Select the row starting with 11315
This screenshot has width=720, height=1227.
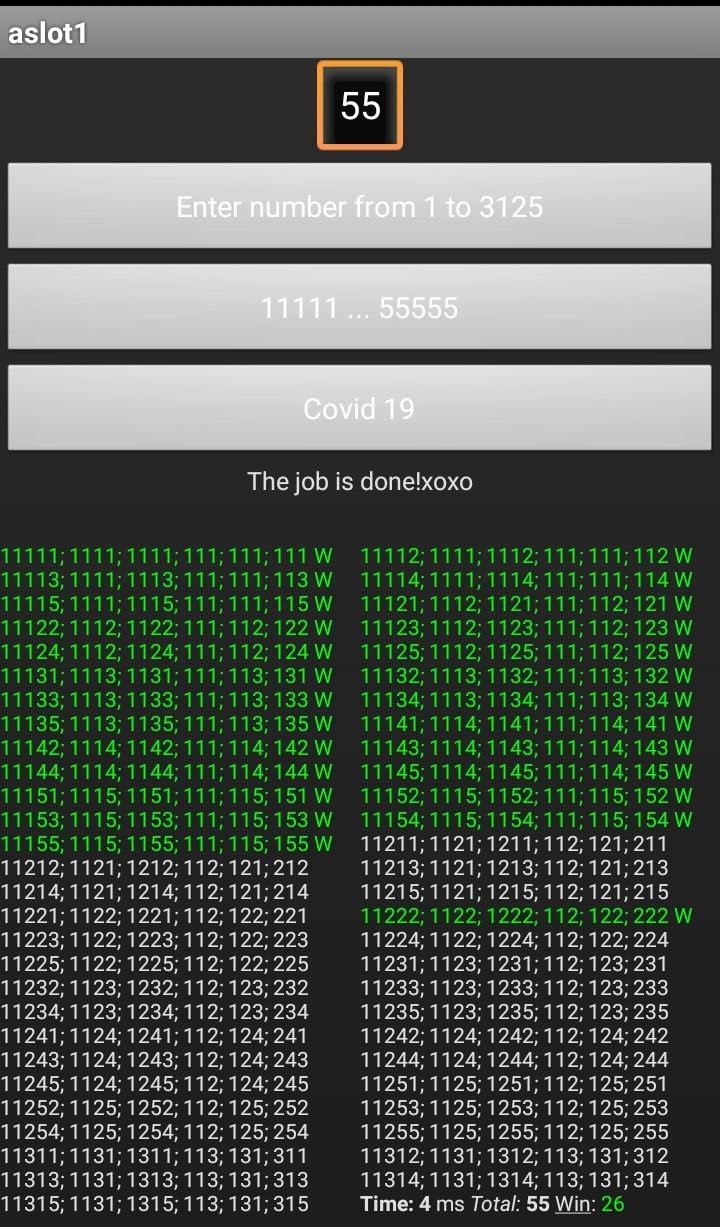pos(155,1203)
